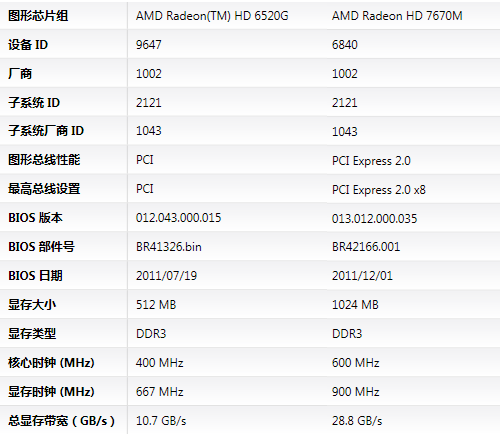Click device ID value 9647

pyautogui.click(x=149, y=45)
